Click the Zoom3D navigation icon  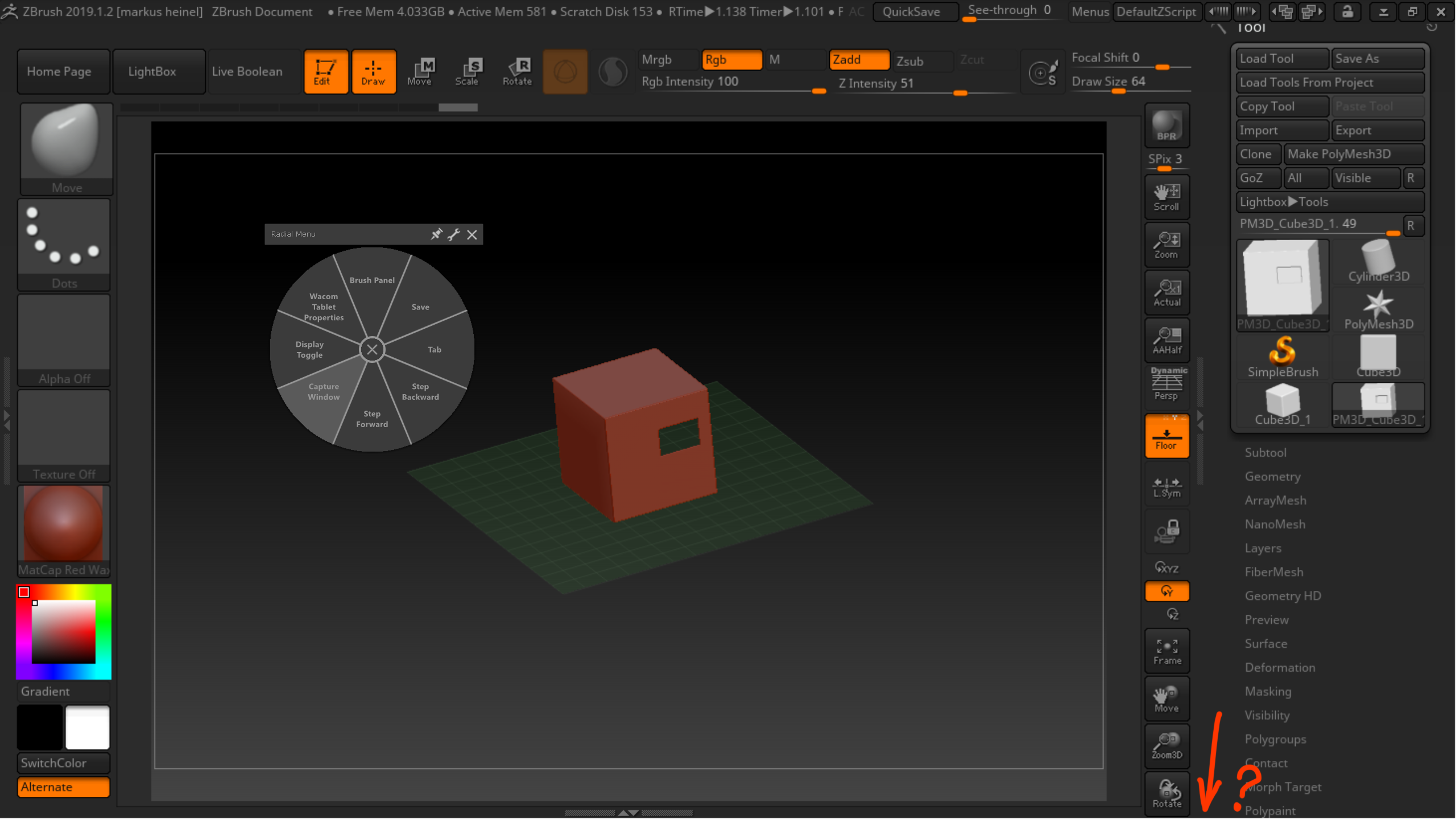1167,746
